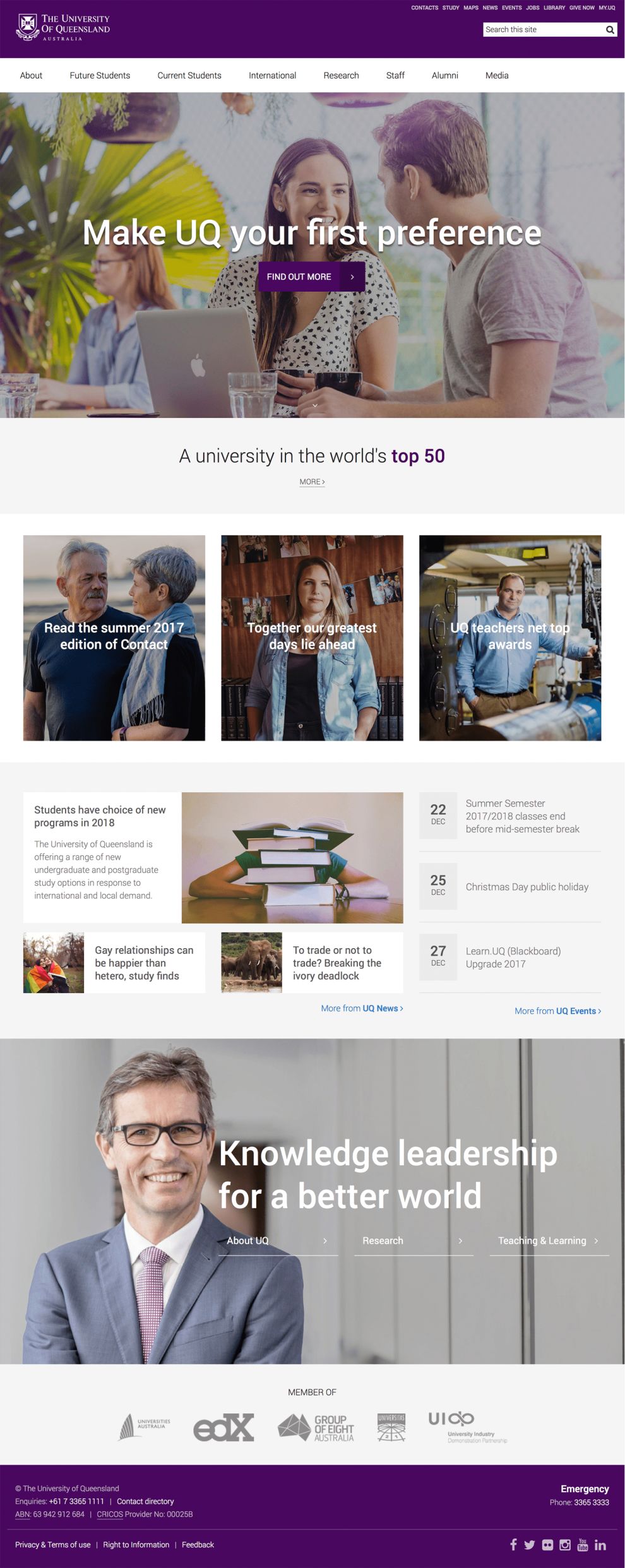Open the Flickr icon in footer
Viewport: 625px width, 1568px height.
coord(547,1545)
